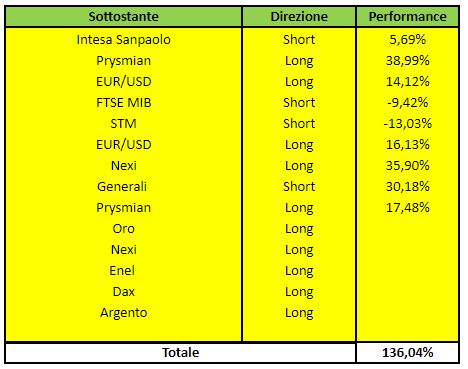
Task: Click the Argento cell
Action: [x=123, y=313]
